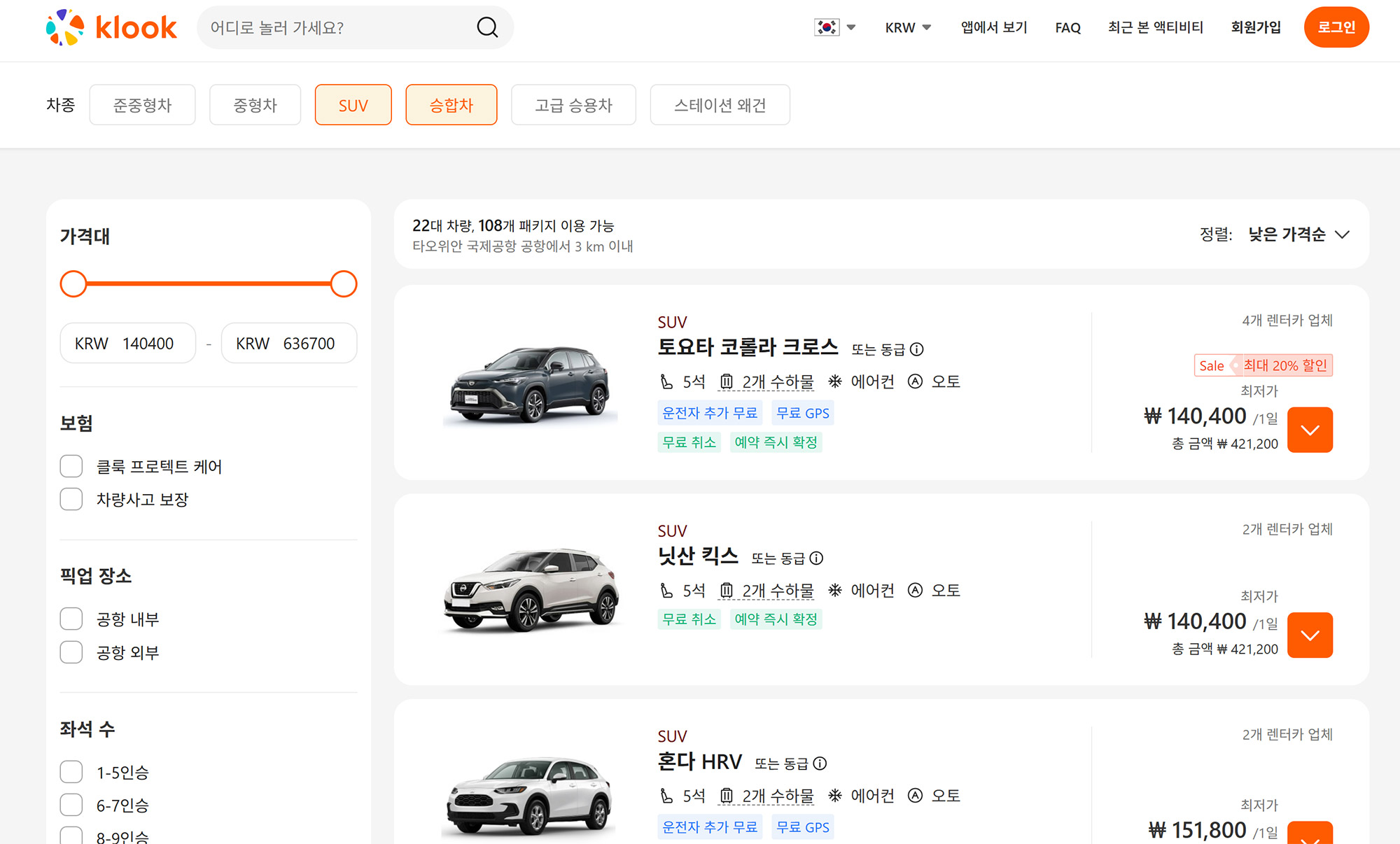This screenshot has width=1400, height=844.
Task: Click the Korean flag language icon
Action: click(827, 27)
